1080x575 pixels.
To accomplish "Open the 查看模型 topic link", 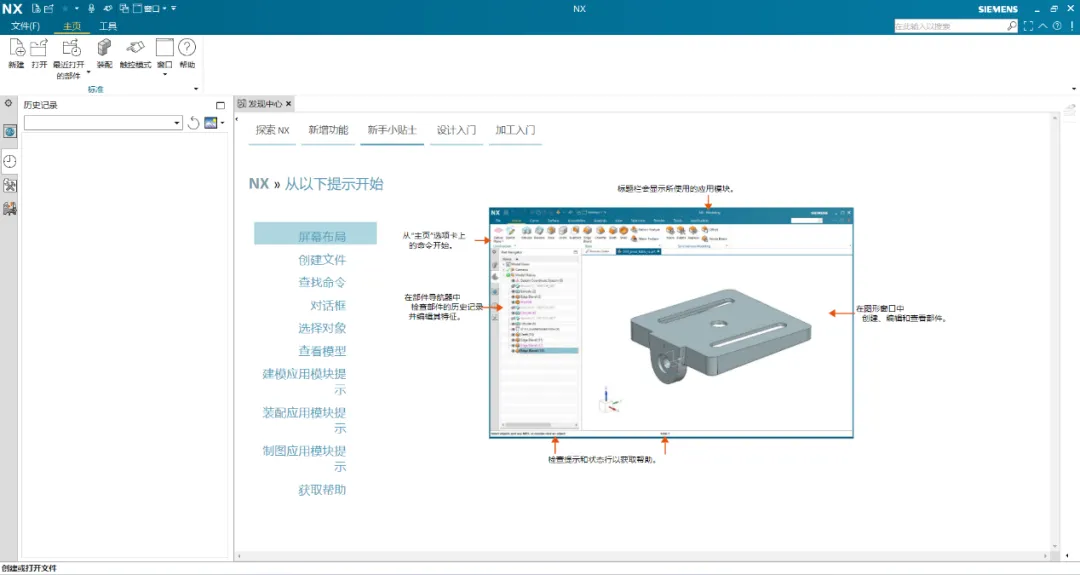I will pos(322,351).
